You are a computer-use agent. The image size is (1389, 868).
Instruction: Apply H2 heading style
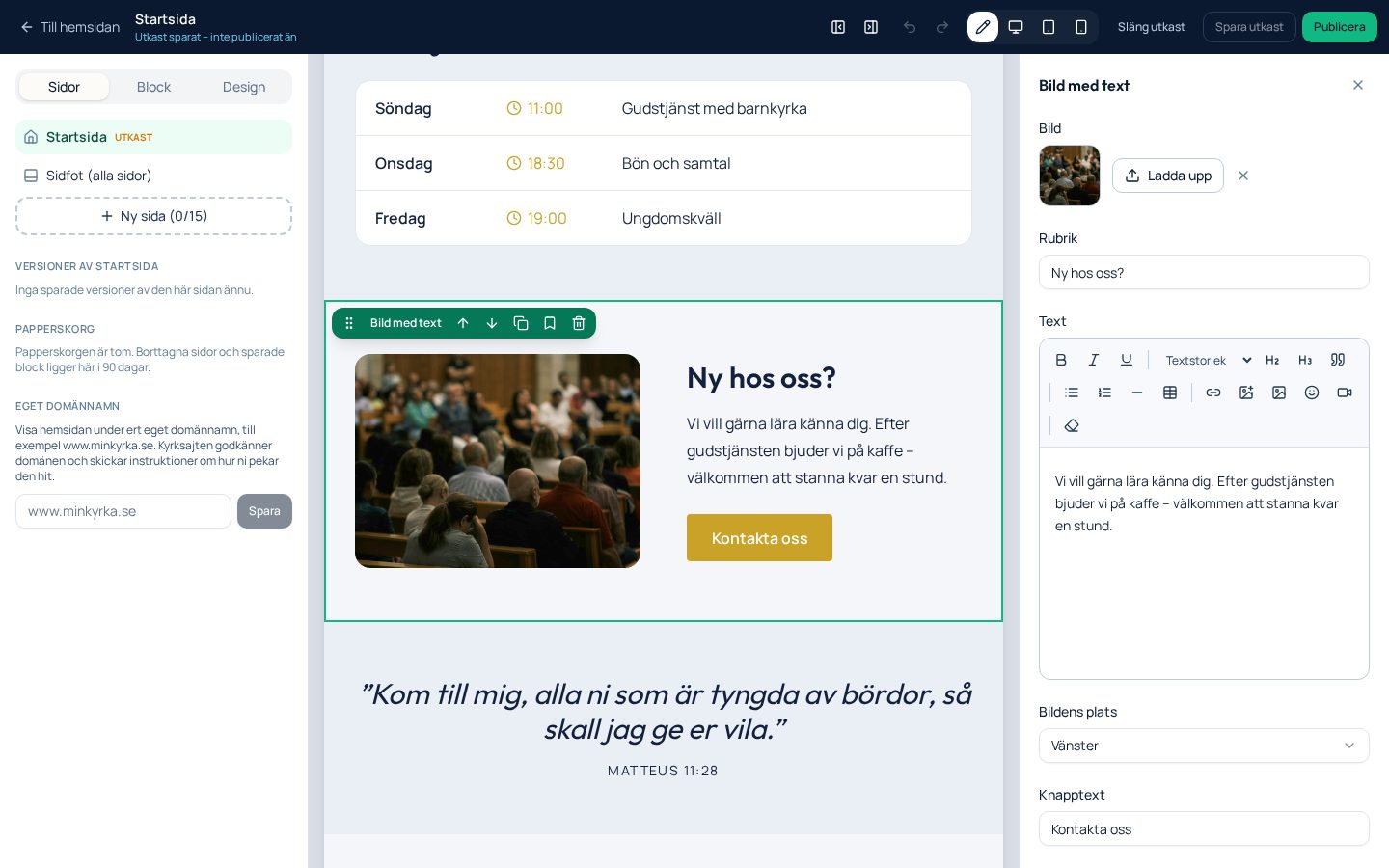[1272, 360]
